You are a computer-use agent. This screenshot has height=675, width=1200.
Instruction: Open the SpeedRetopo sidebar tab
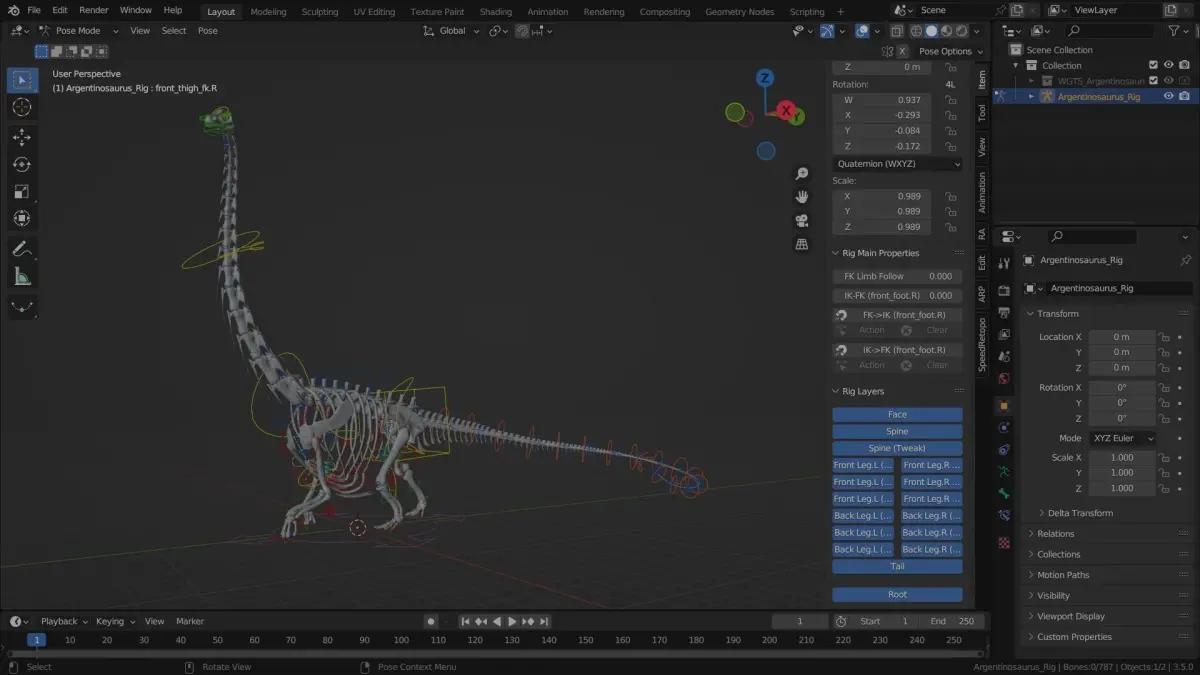(x=982, y=344)
